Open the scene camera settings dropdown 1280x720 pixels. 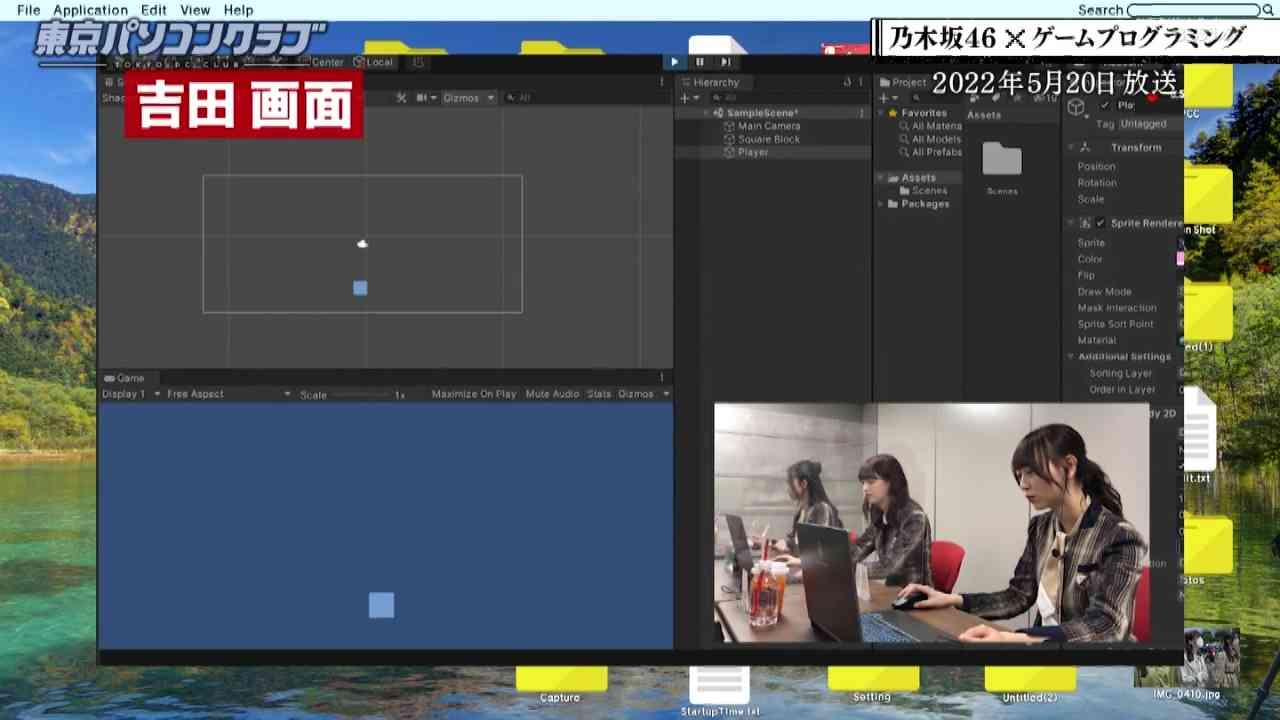coord(427,98)
